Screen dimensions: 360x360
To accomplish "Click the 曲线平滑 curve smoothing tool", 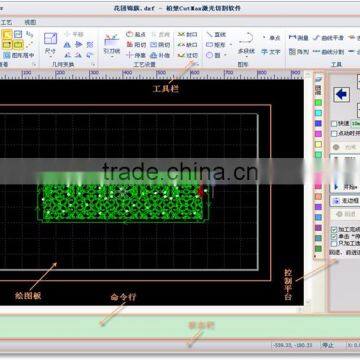I will tap(328, 38).
